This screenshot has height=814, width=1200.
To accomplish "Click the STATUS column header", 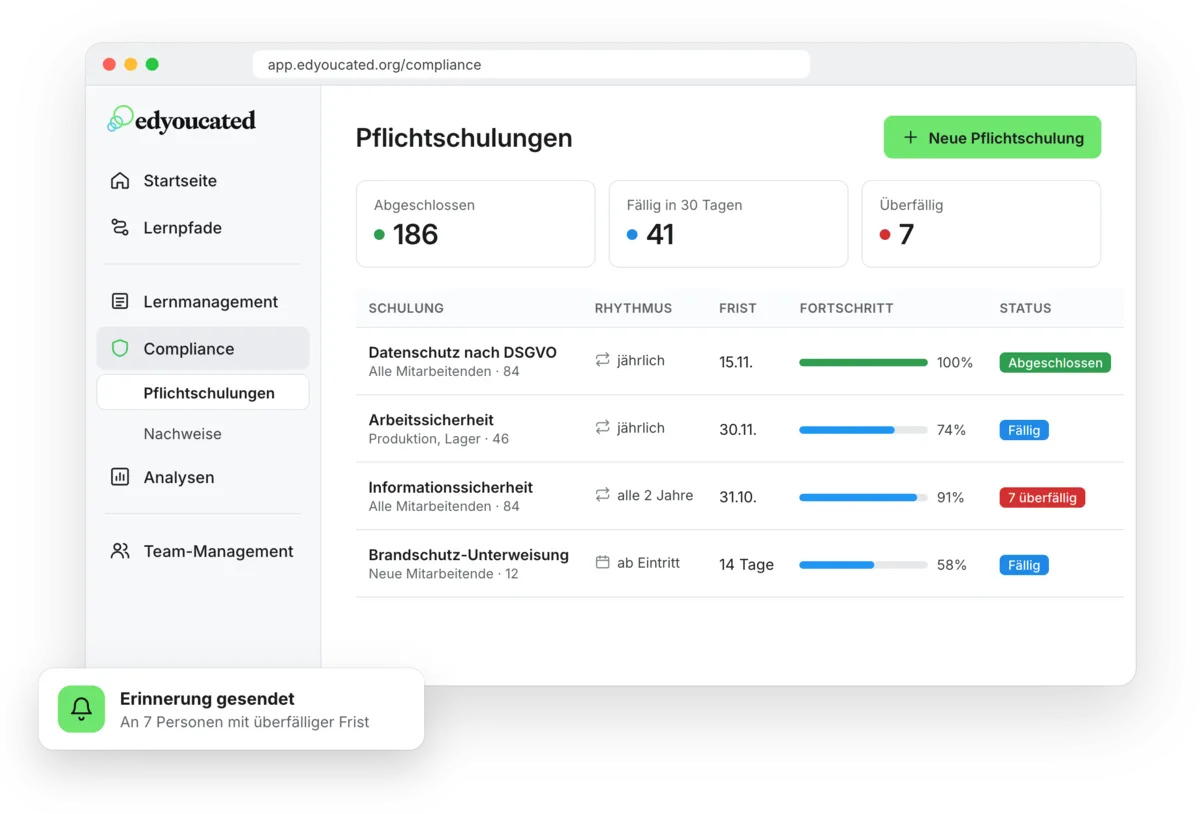I will click(1025, 308).
